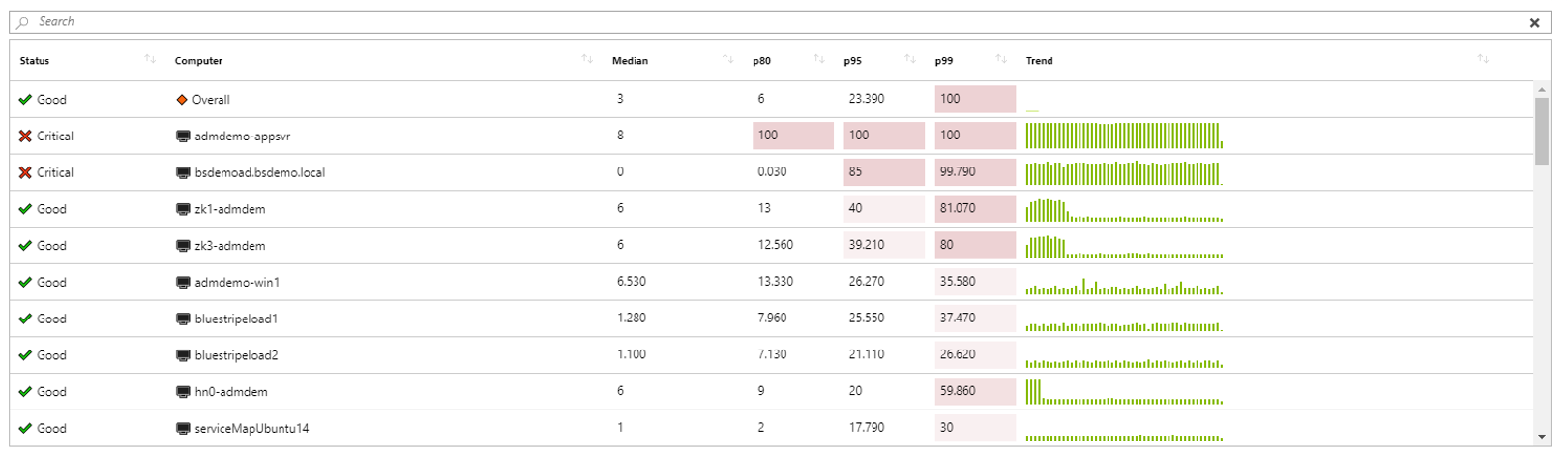Click the red Critical icon for bsdemoad.bsdemo.local

click(25, 172)
